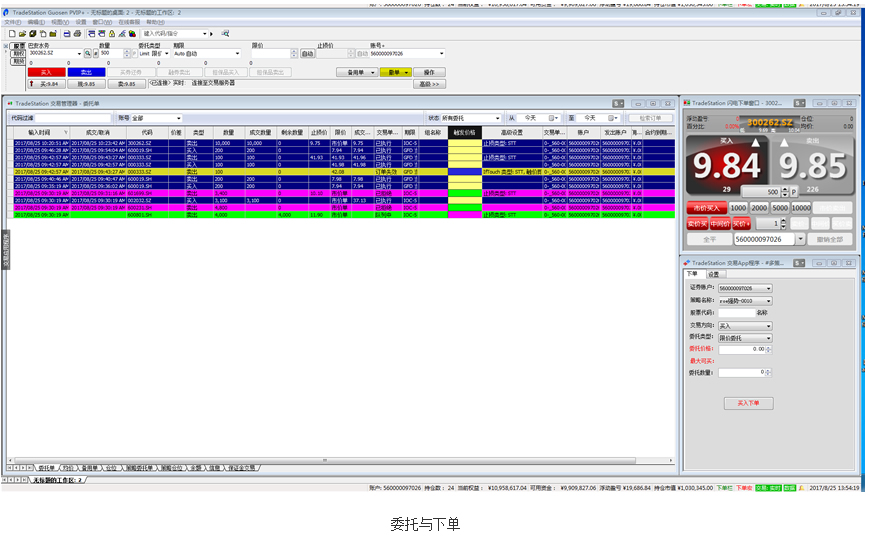Viewport: 870px width, 541px height.
Task: Select the 1000 quantity preset button
Action: pyautogui.click(x=738, y=207)
